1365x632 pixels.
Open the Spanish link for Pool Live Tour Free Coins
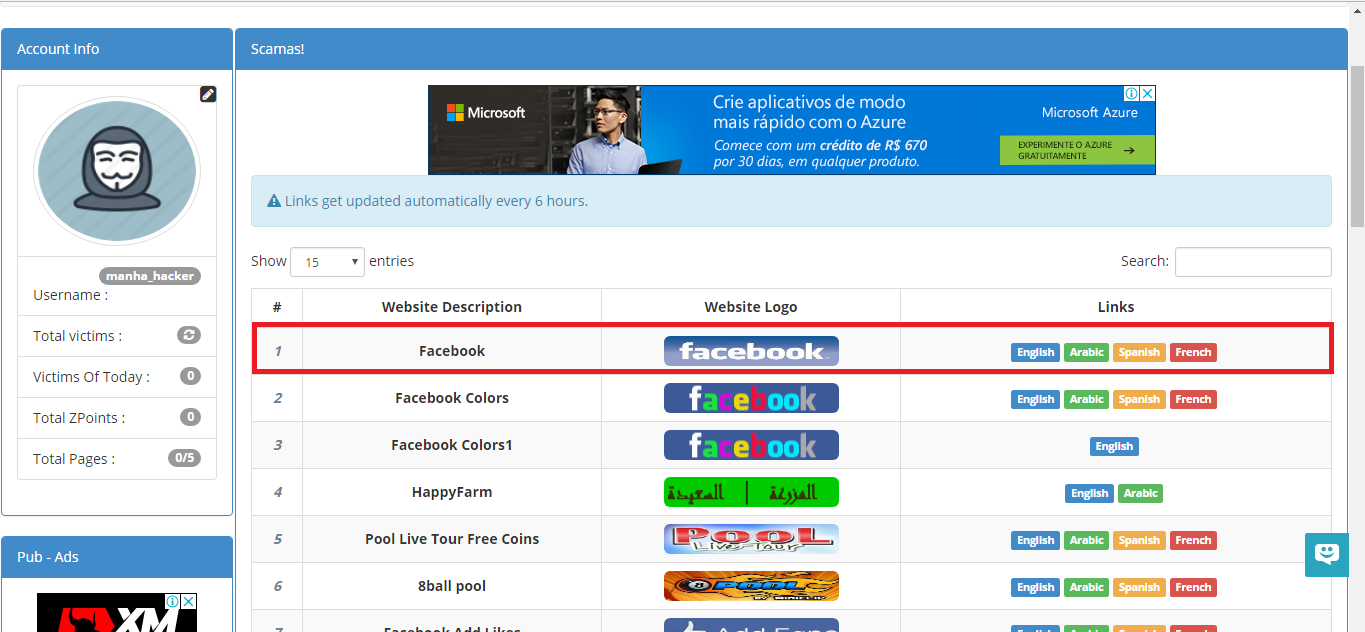click(x=1139, y=540)
